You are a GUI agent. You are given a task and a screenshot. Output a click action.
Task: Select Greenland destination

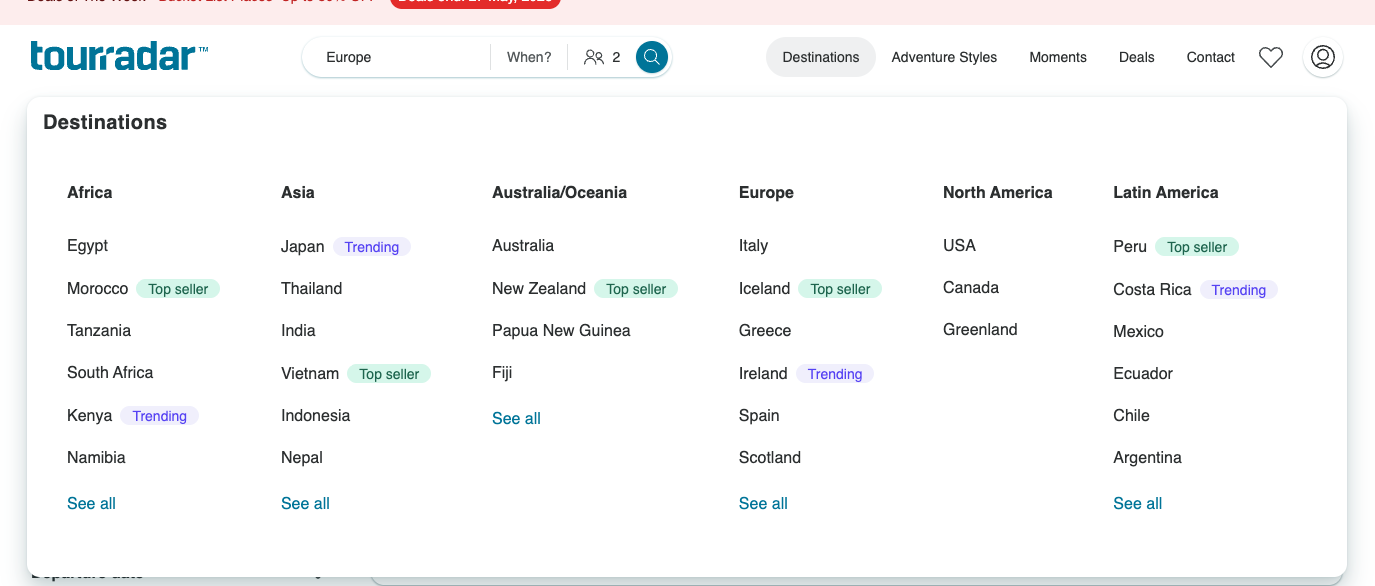point(980,329)
